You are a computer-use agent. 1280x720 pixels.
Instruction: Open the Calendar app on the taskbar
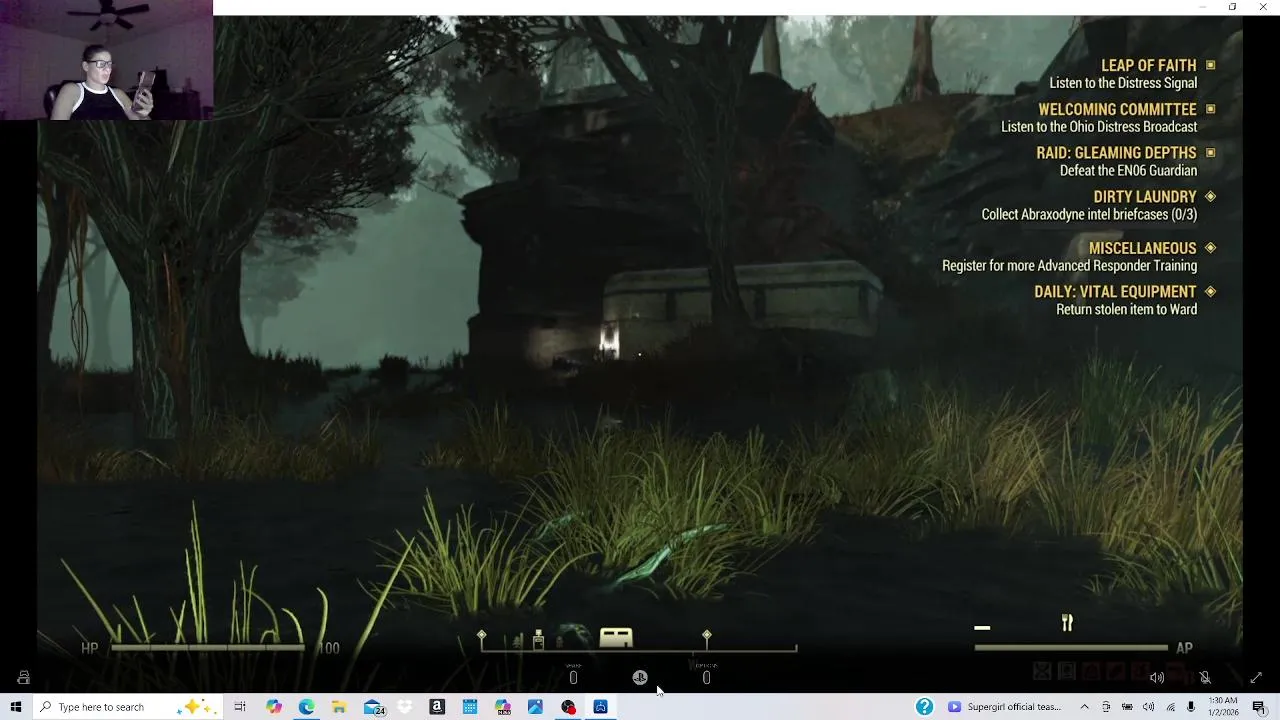[x=470, y=707]
